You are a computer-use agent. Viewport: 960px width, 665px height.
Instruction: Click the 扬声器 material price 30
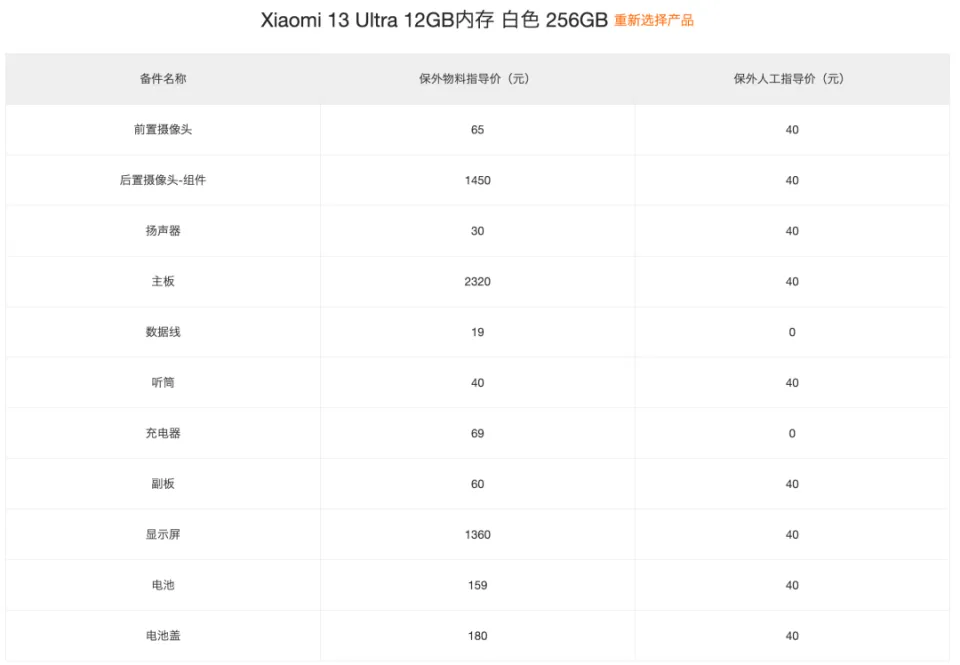click(477, 231)
